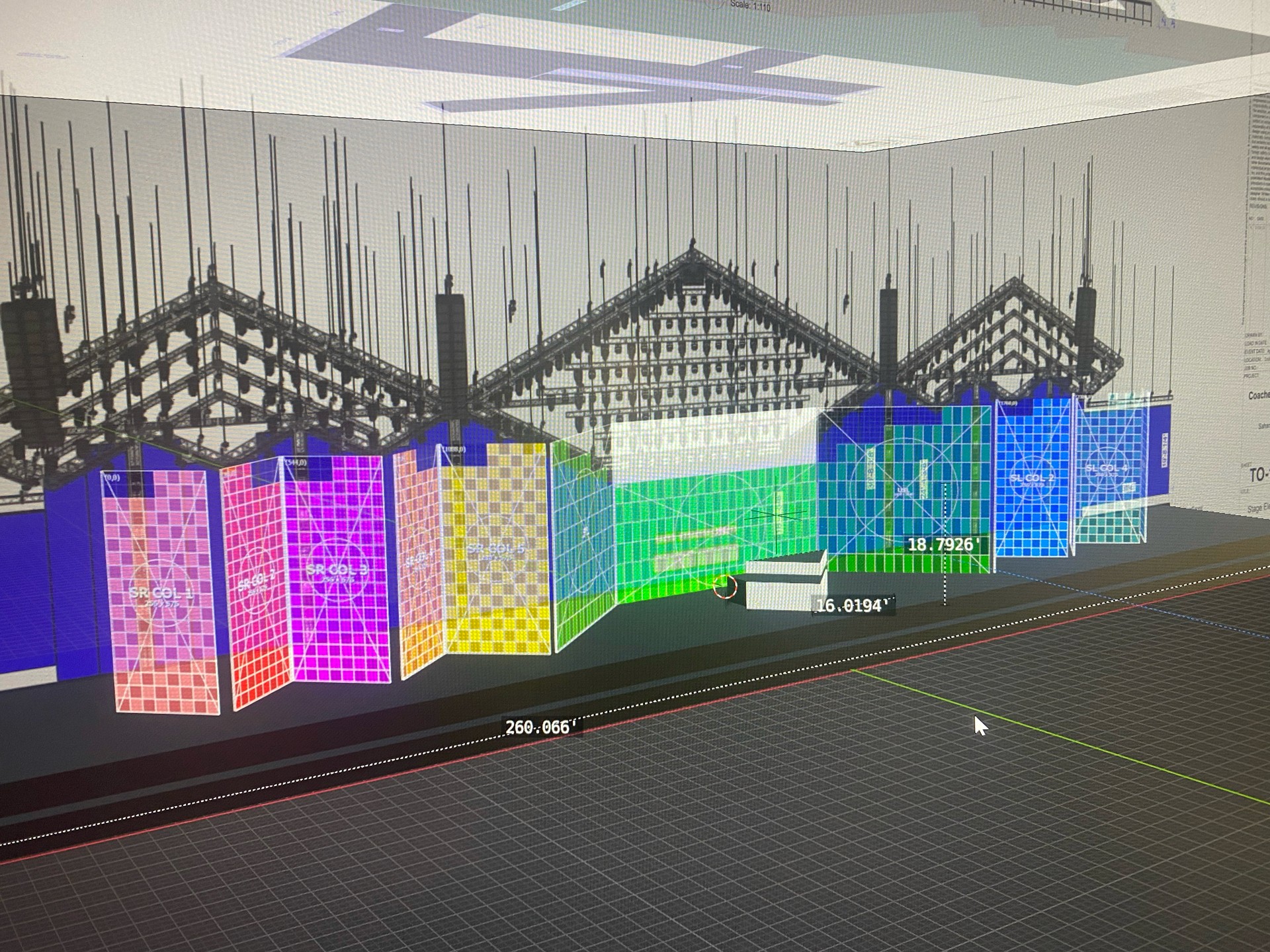Select the SR COL 3 magenta panel
The image size is (1270, 952).
pyautogui.click(x=337, y=569)
